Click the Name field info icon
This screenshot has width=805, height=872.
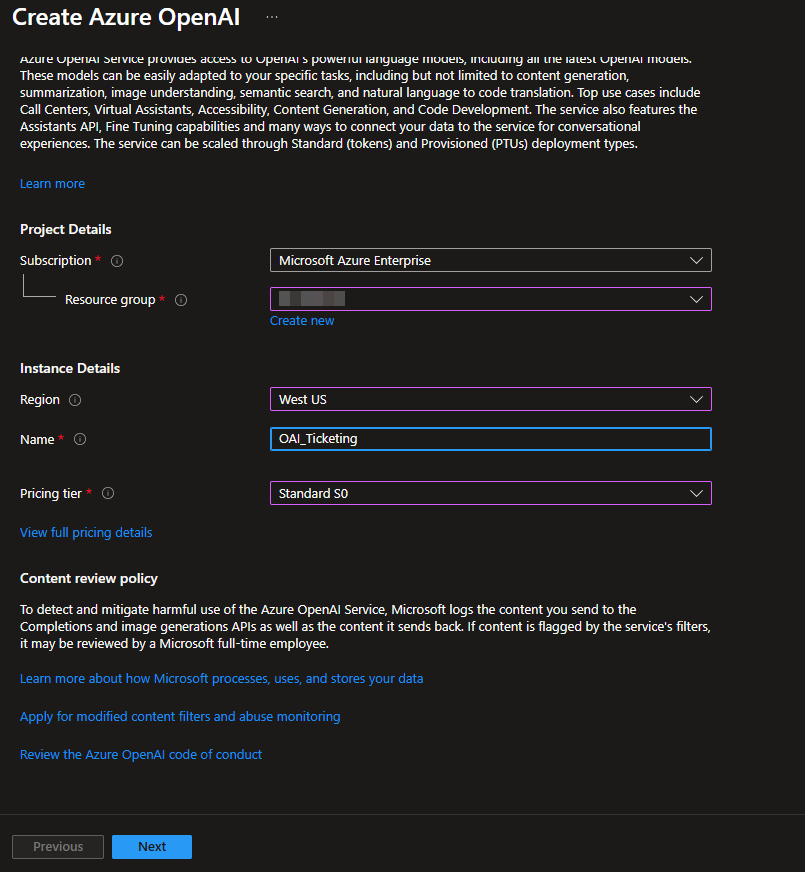pyautogui.click(x=79, y=438)
